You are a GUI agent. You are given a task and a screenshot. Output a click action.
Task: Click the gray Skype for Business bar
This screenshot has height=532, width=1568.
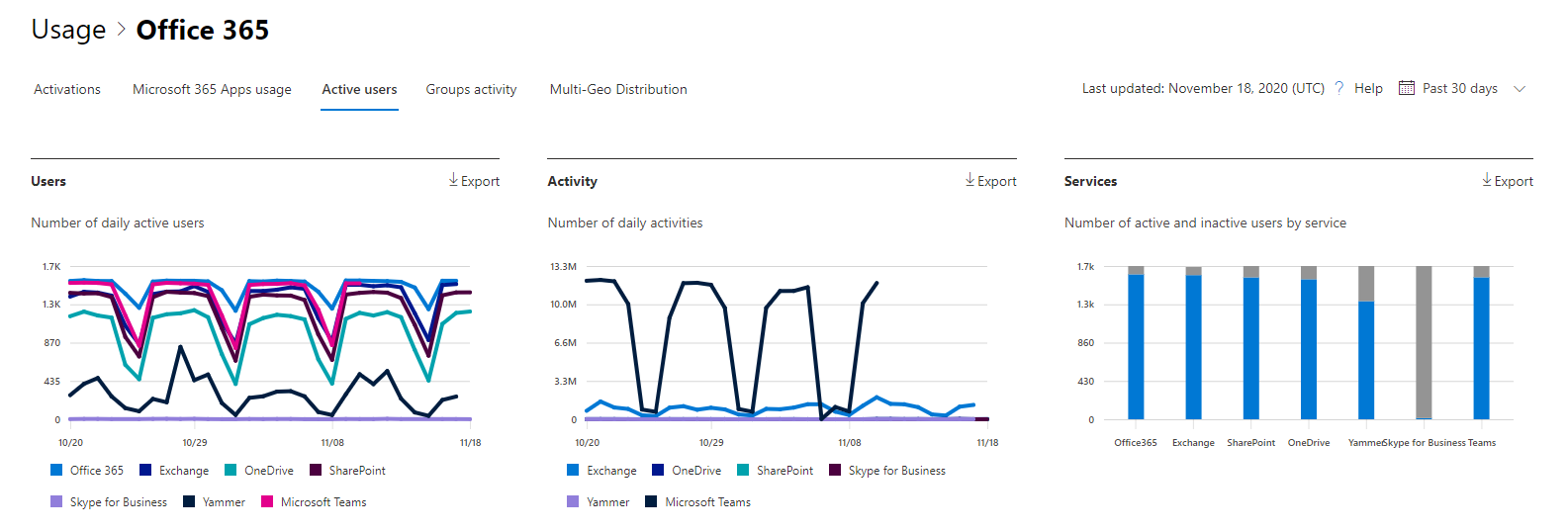(x=1424, y=342)
